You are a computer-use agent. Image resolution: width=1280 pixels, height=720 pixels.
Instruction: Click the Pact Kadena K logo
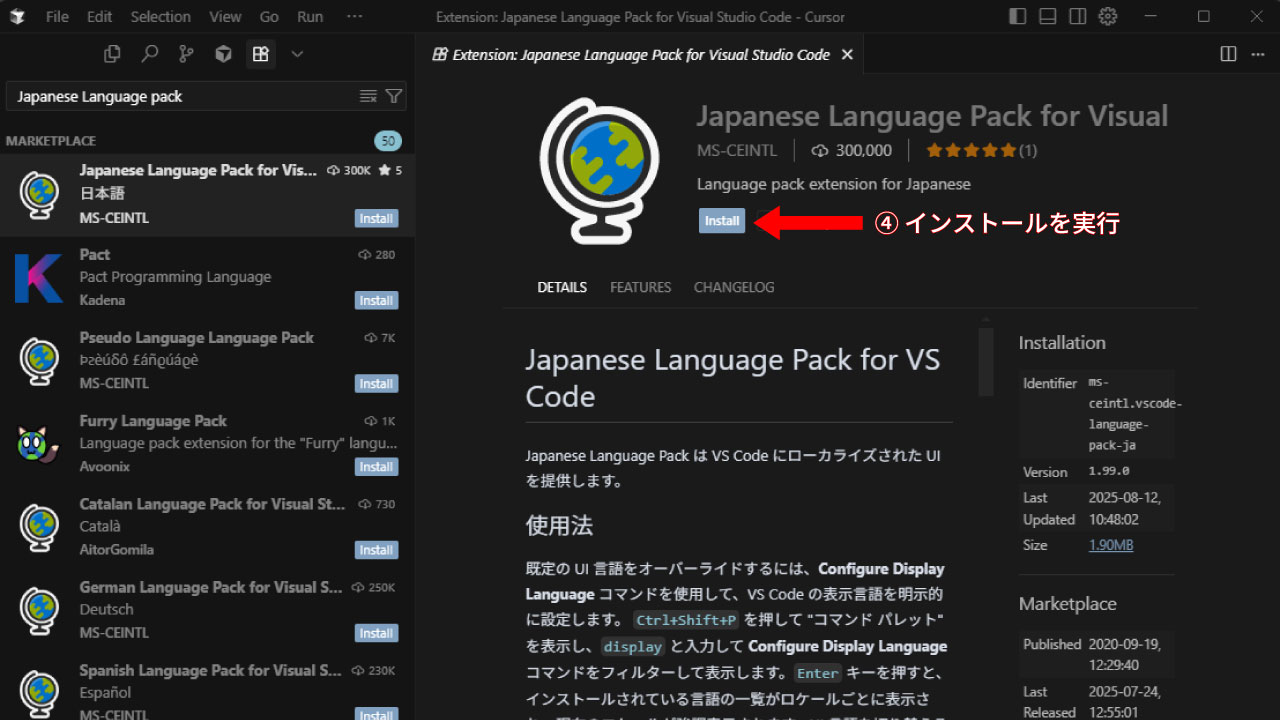(x=39, y=278)
